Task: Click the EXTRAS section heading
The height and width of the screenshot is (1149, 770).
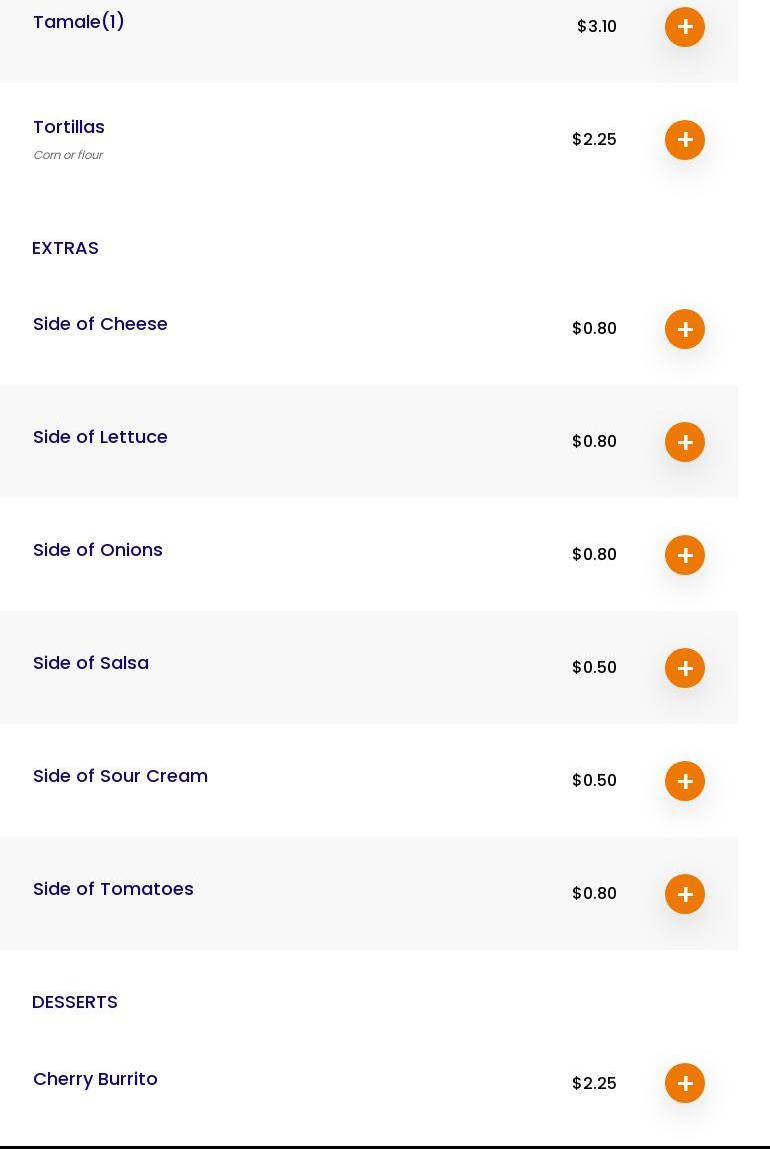Action: [65, 248]
